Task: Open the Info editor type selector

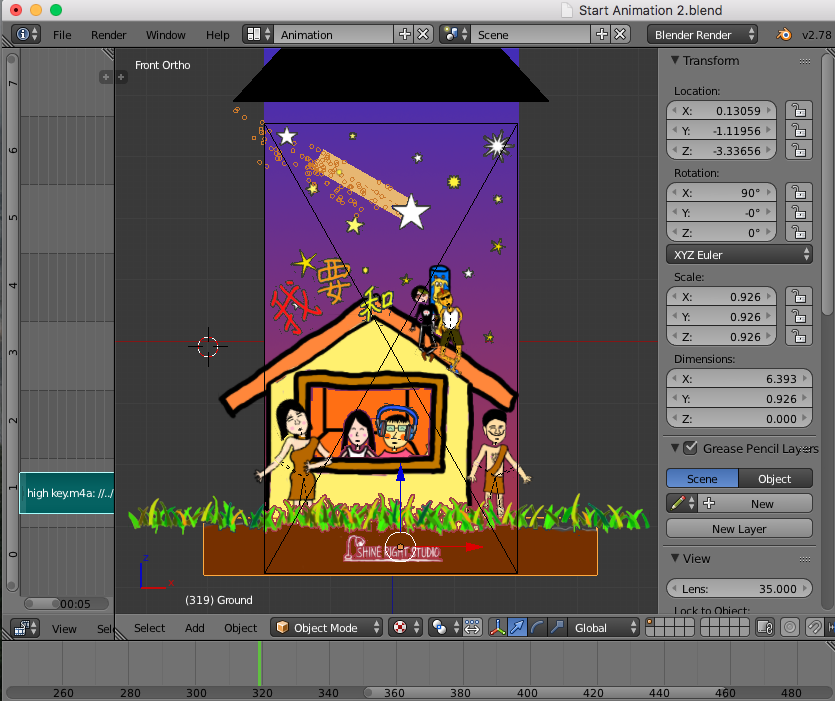Action: pyautogui.click(x=26, y=35)
